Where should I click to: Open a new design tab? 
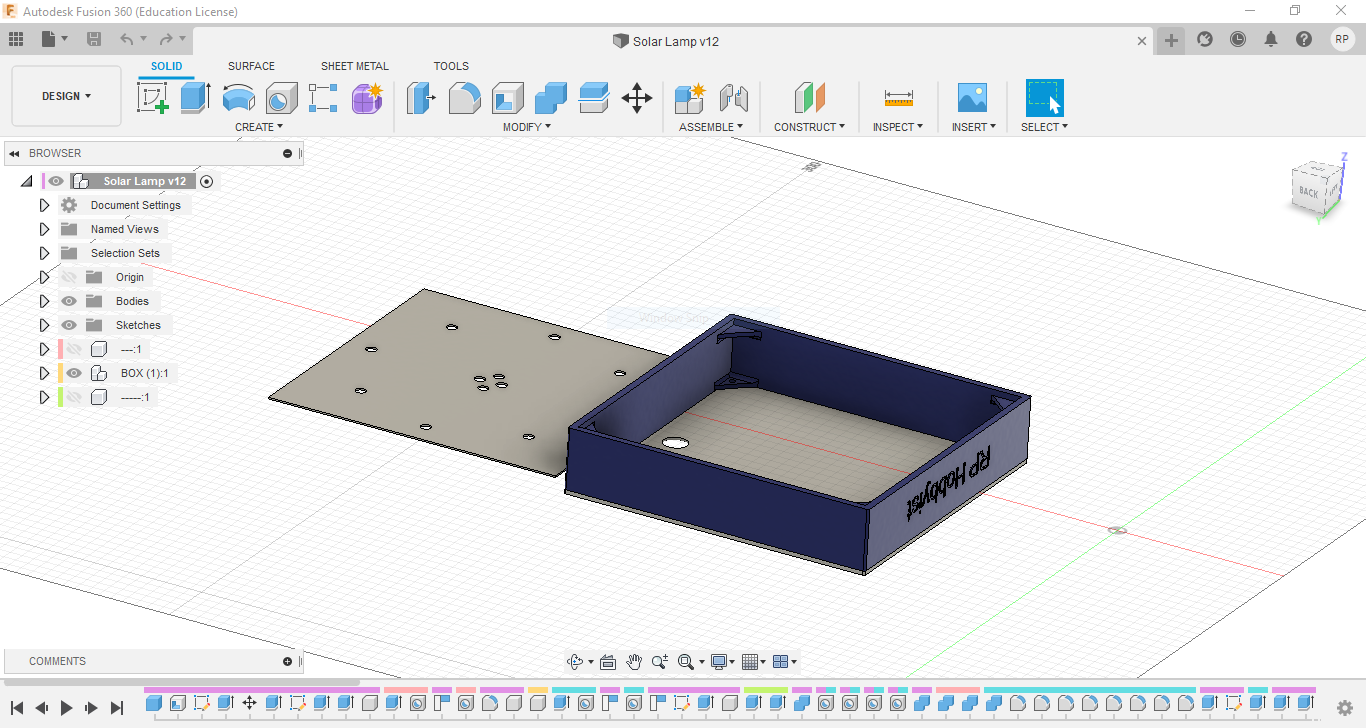tap(1171, 40)
